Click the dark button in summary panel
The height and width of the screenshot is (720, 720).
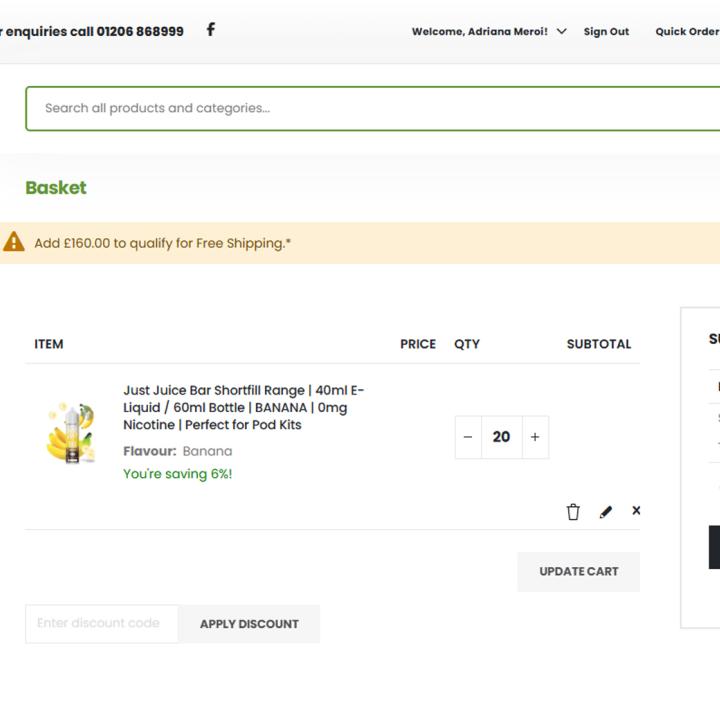click(714, 547)
